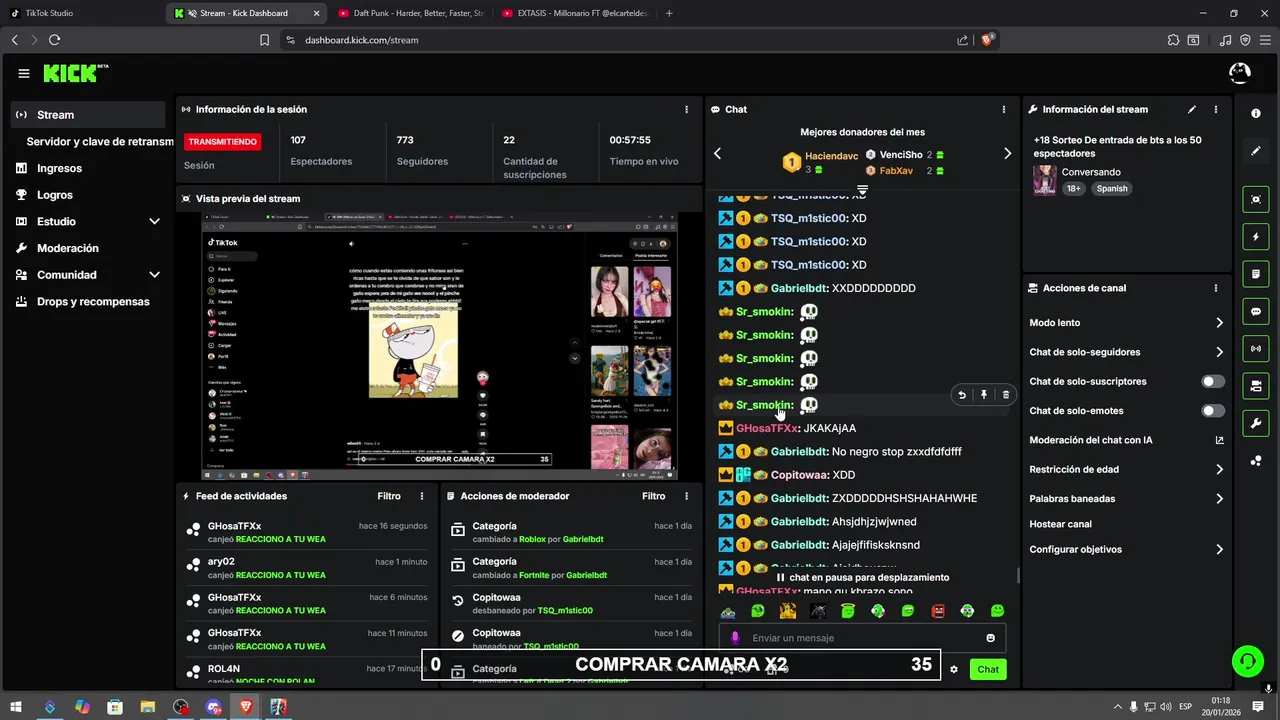Focus the Enviar un mensaje input field

tap(862, 638)
